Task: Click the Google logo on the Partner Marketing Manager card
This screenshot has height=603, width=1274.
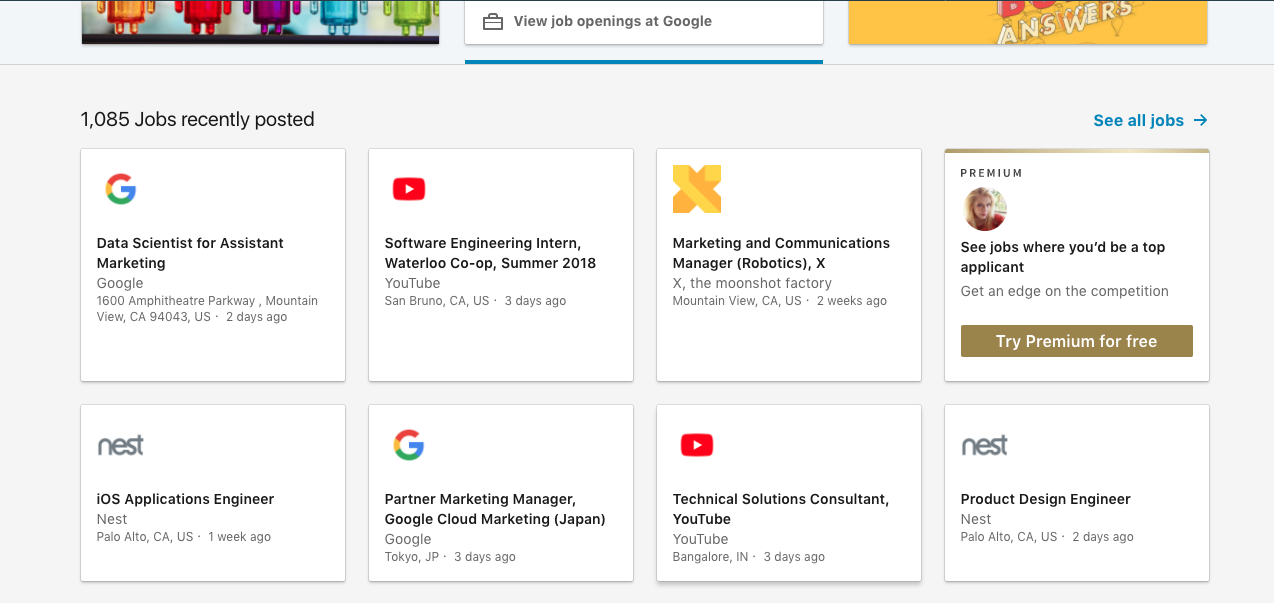Action: coord(408,445)
